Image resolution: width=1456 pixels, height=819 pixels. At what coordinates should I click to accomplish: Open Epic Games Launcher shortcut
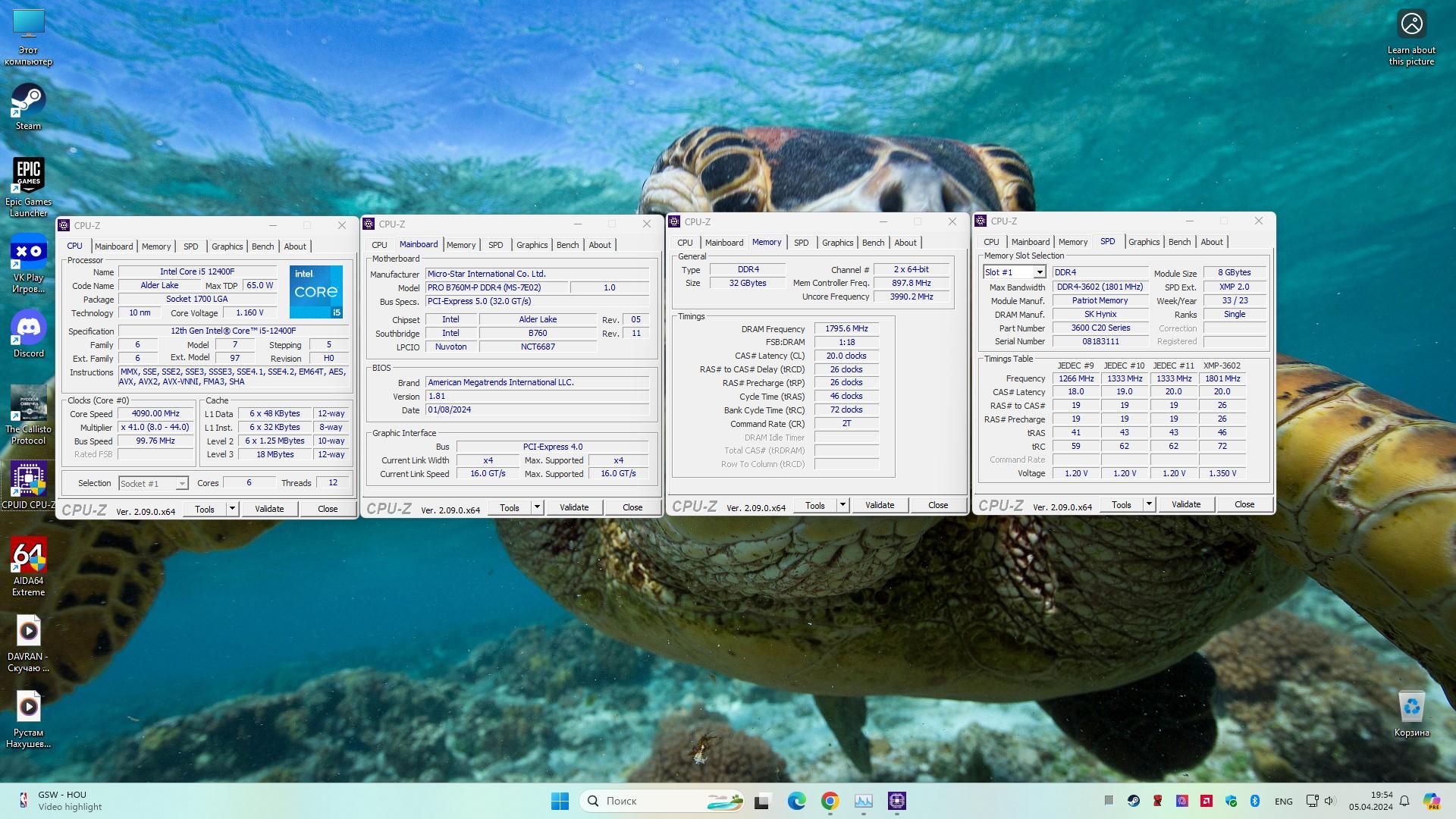[28, 176]
